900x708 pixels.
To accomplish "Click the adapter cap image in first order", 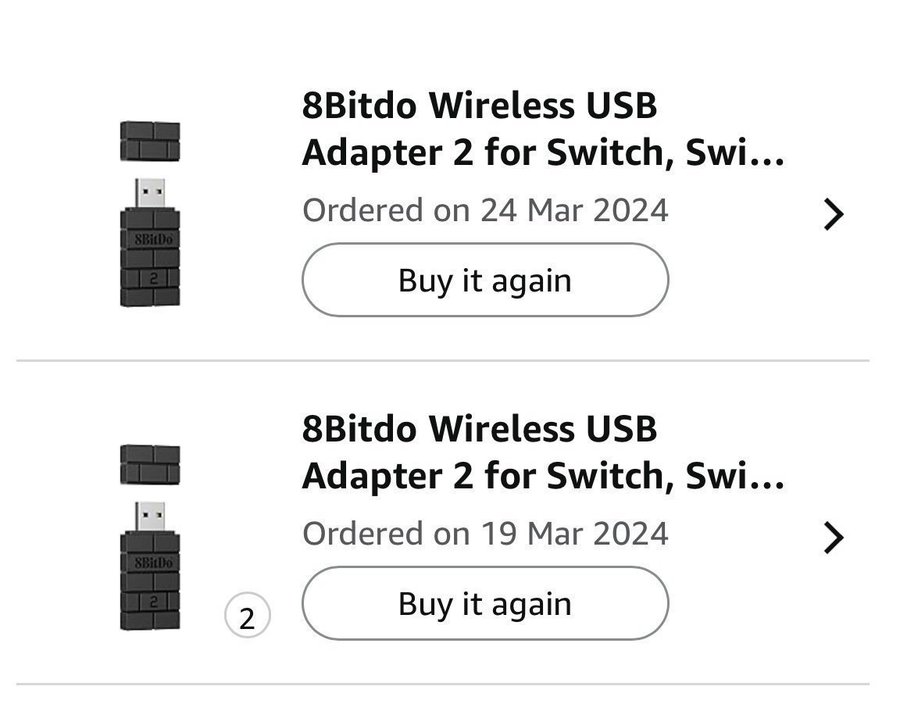I will coord(150,141).
